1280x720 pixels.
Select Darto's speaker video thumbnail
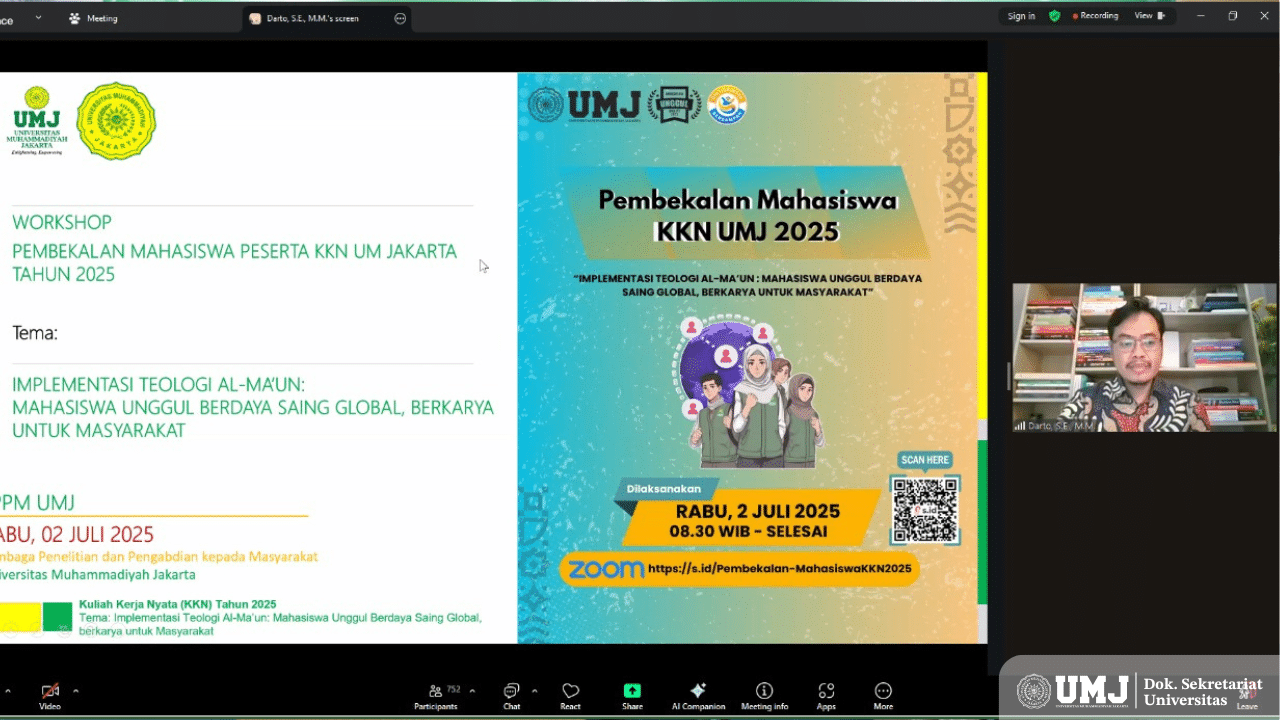1144,357
